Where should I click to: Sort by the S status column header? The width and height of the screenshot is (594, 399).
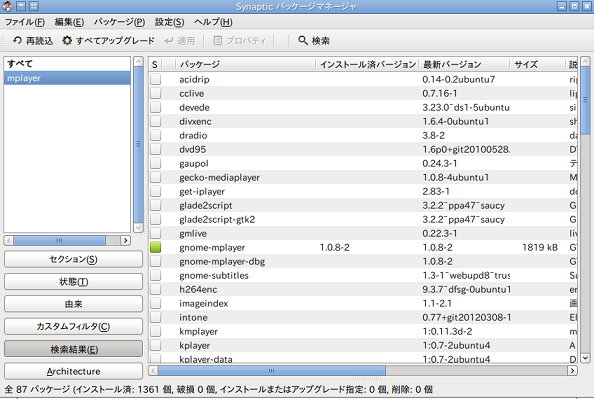[x=155, y=64]
